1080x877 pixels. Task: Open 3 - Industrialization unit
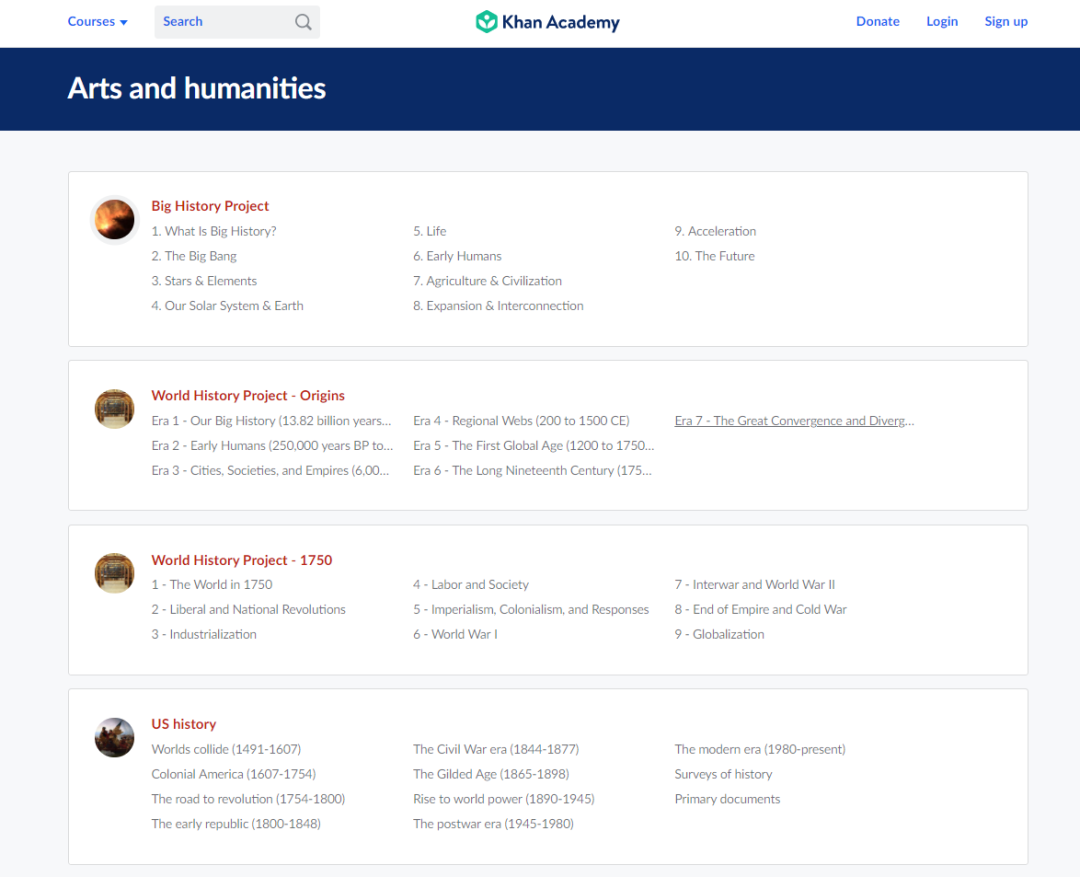[204, 634]
